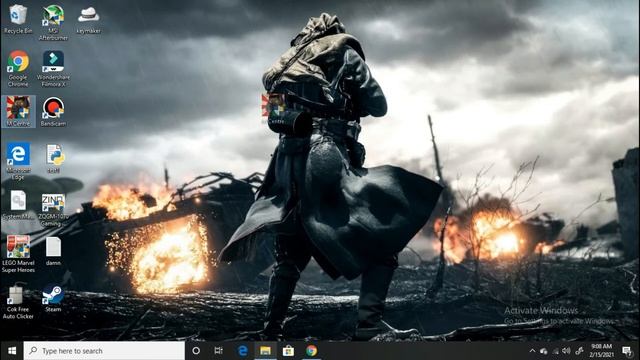Select the System Ma... file icon
The height and width of the screenshot is (360, 640).
18,205
